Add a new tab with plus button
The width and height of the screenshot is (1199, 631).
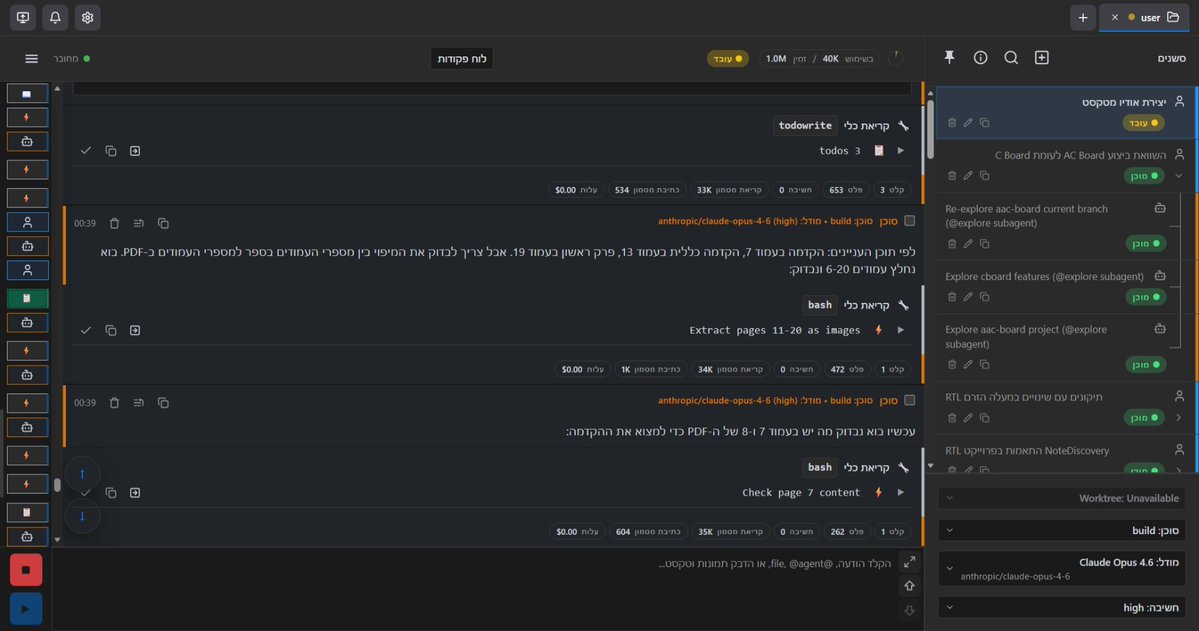tap(1083, 17)
